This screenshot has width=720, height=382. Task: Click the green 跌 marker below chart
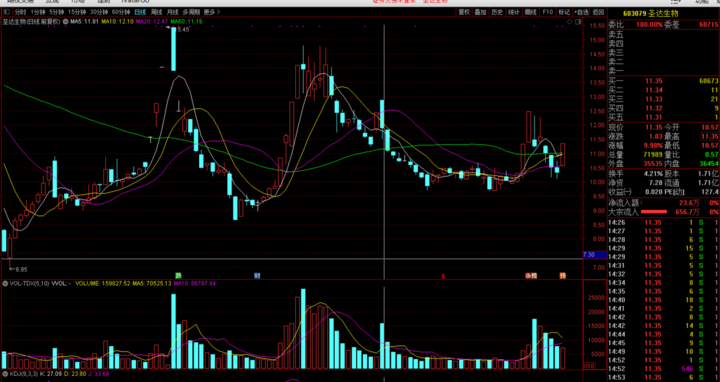point(178,275)
